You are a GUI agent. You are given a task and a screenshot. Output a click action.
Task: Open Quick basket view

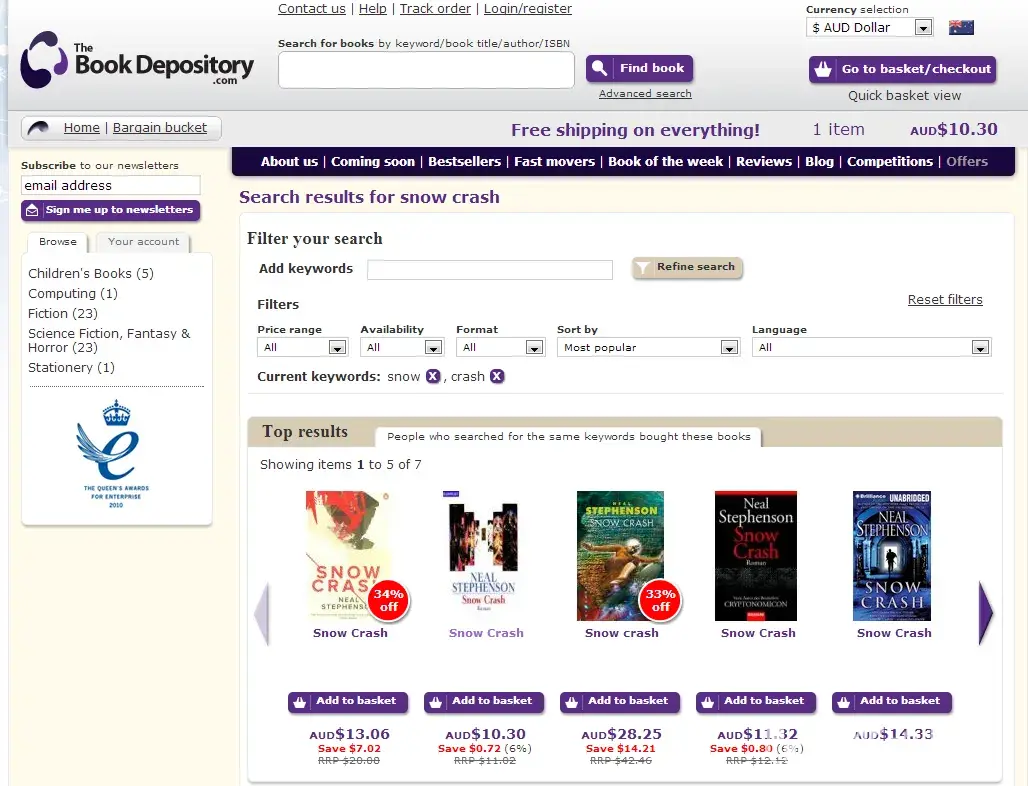point(904,96)
